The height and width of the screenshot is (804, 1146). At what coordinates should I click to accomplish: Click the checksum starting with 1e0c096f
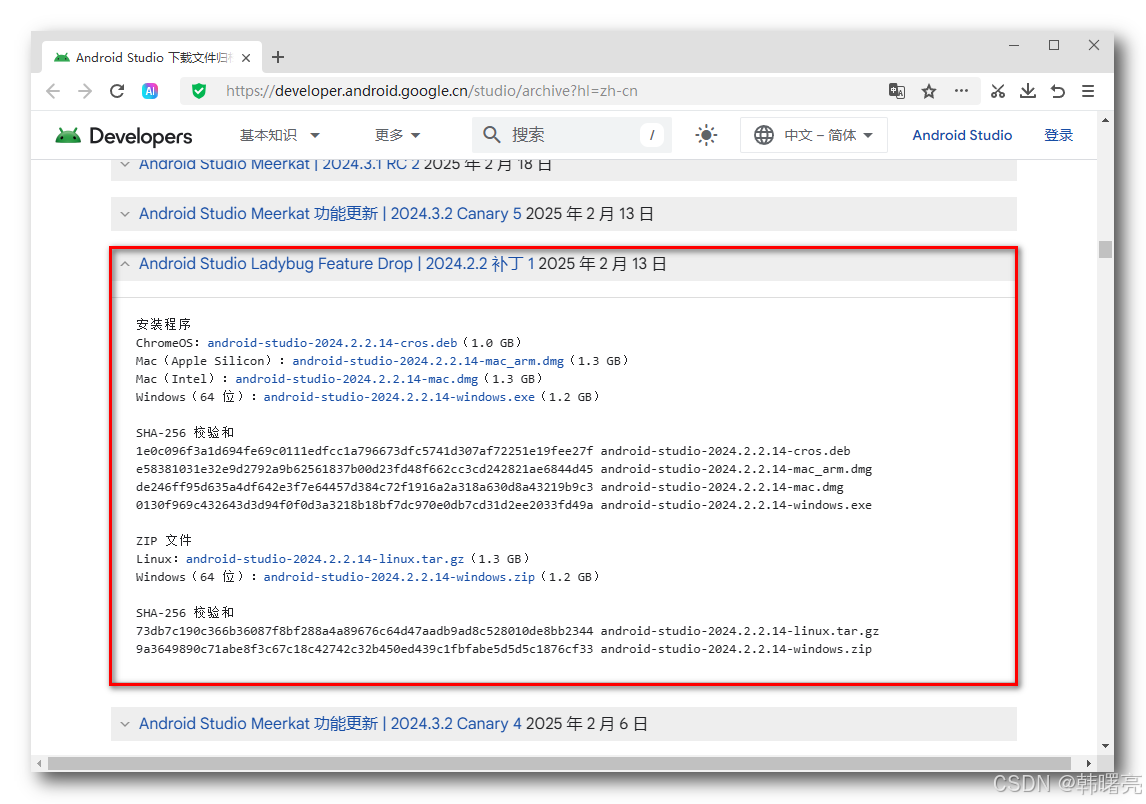(x=364, y=451)
